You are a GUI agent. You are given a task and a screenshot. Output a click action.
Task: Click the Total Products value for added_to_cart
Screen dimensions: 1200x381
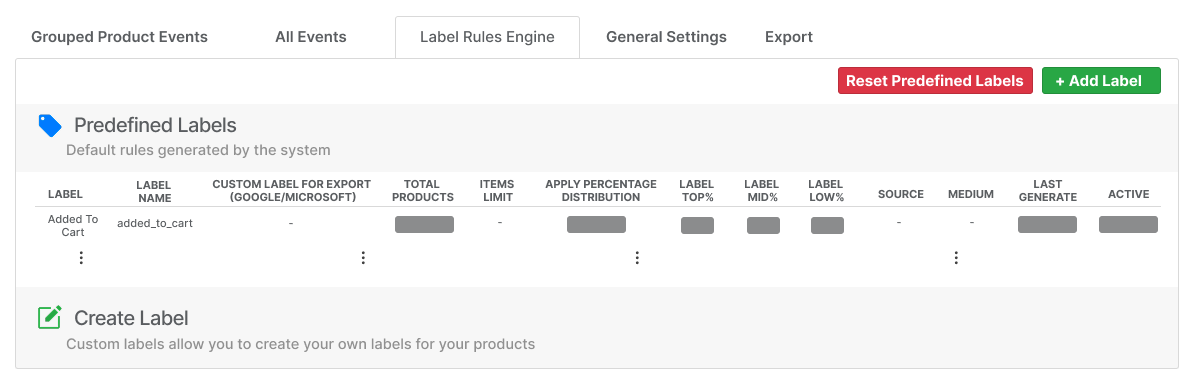pos(424,224)
